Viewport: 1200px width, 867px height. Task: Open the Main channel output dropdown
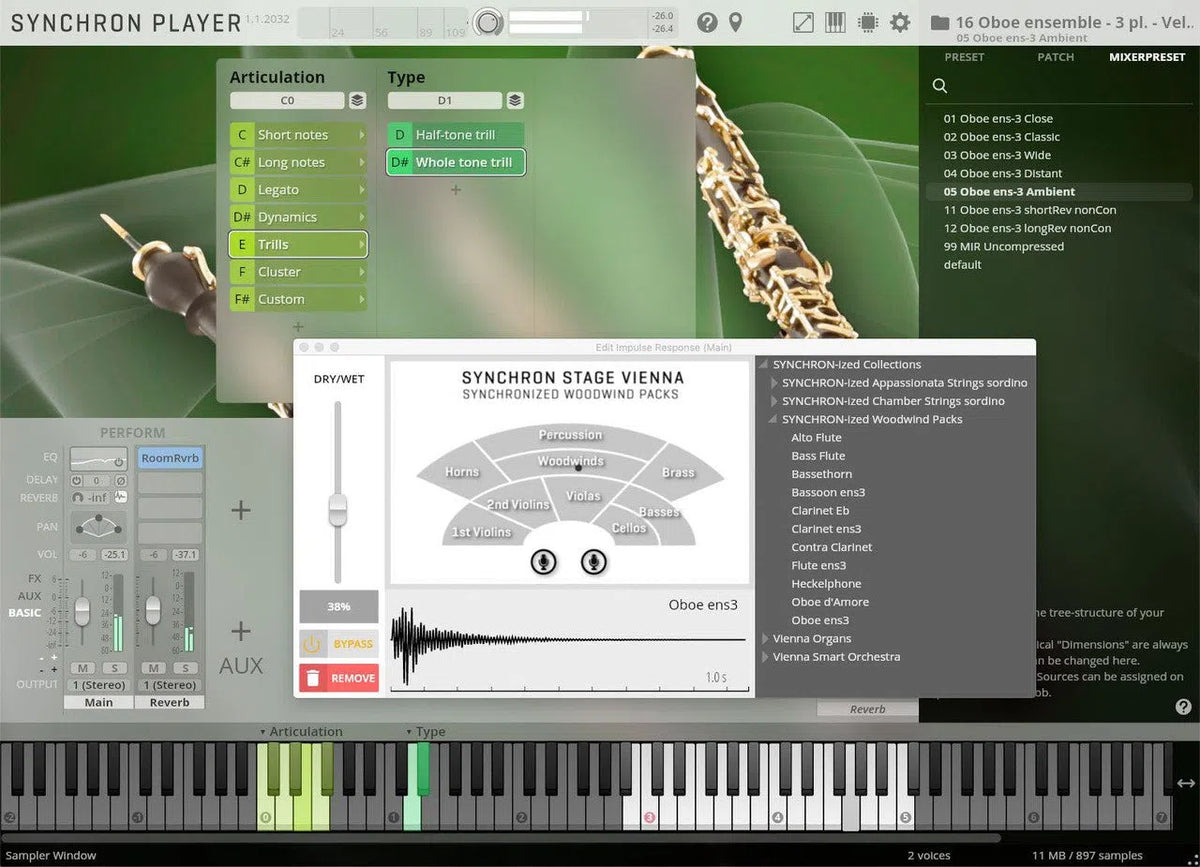click(x=99, y=685)
